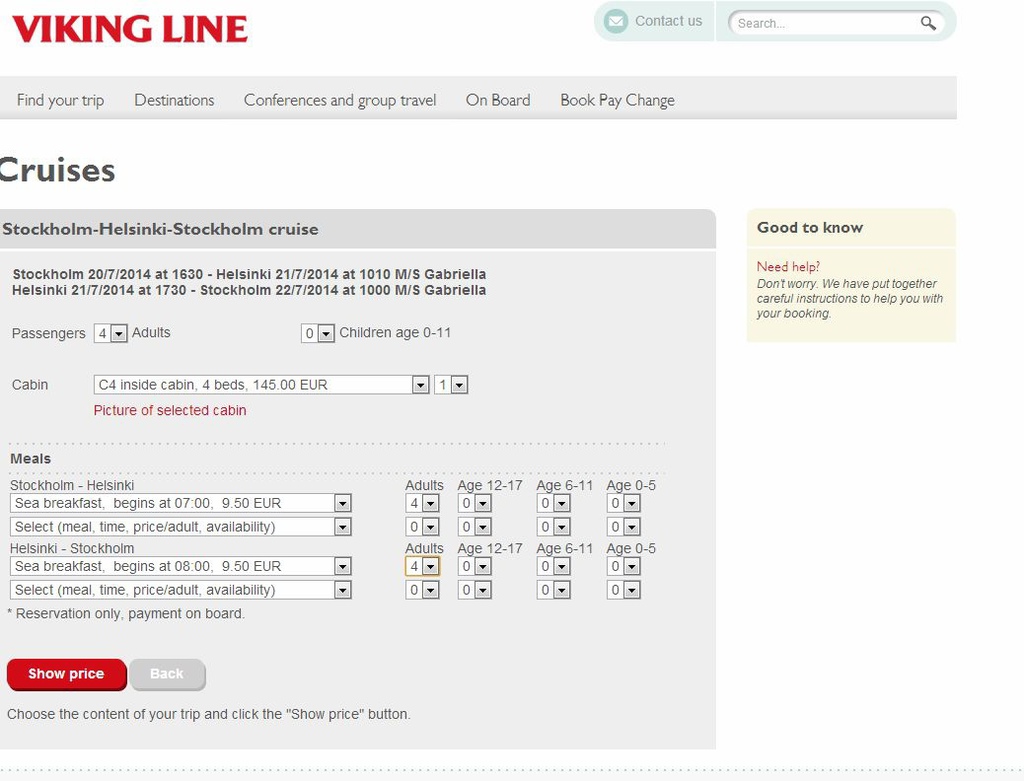View Picture of selected cabin
Viewport: 1024px width, 781px height.
(170, 410)
